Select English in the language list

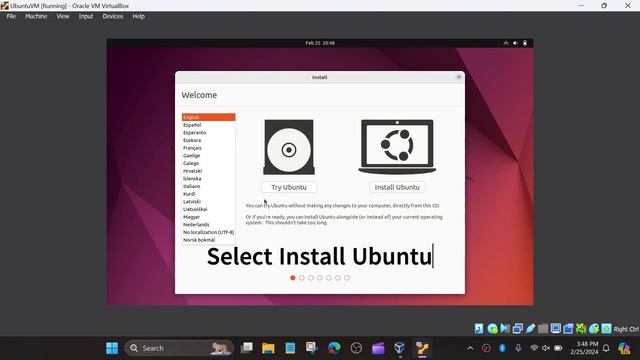[209, 117]
